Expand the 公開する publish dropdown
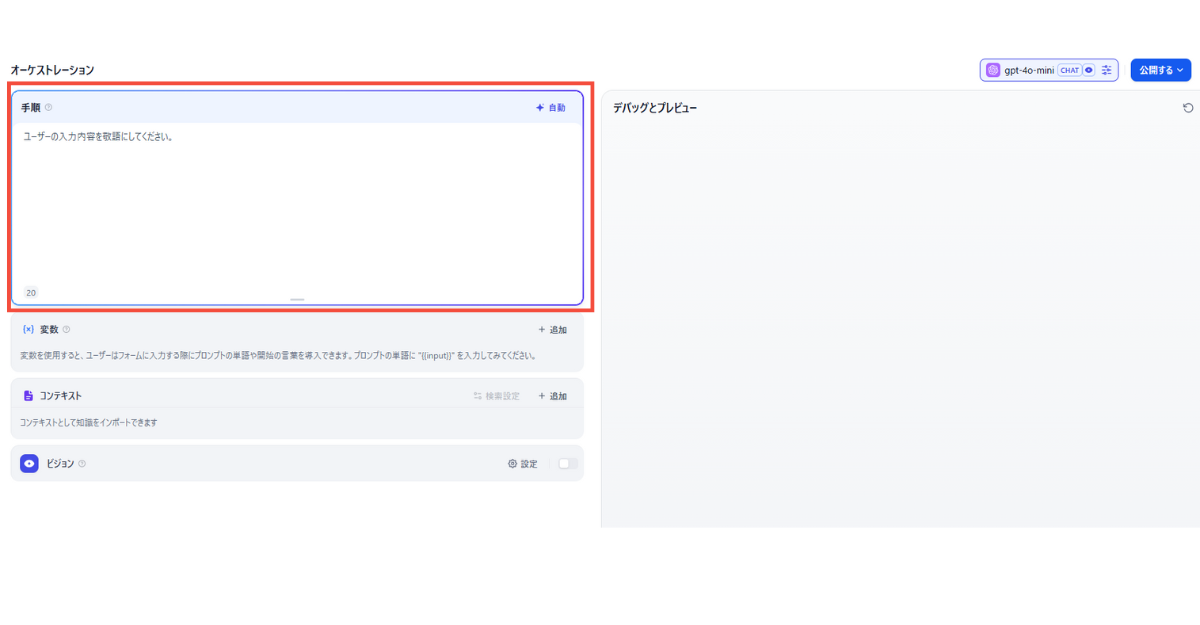1200x625 pixels. 1161,70
